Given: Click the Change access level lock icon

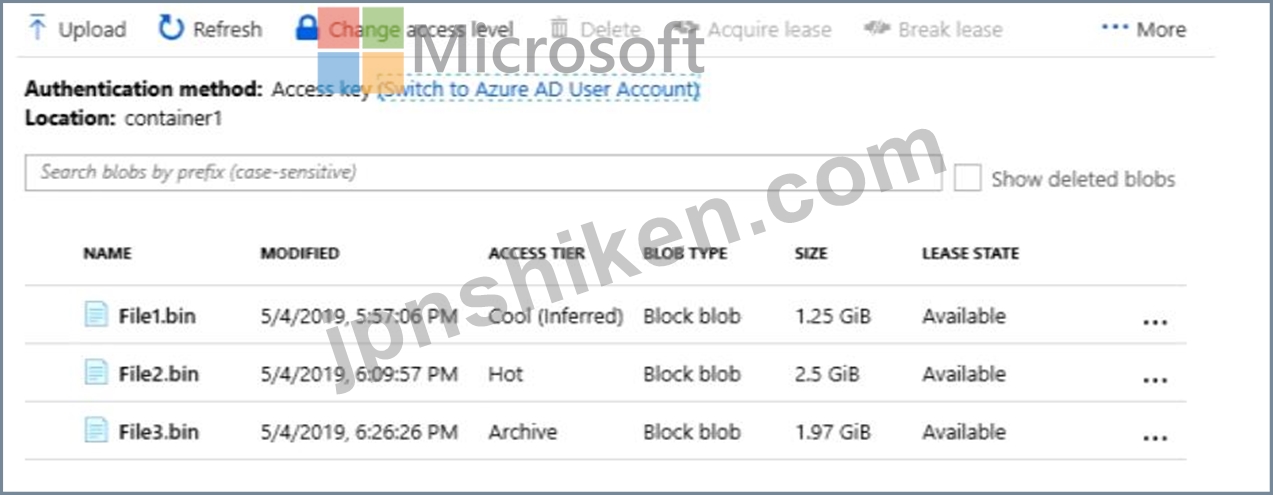Looking at the screenshot, I should coord(307,28).
